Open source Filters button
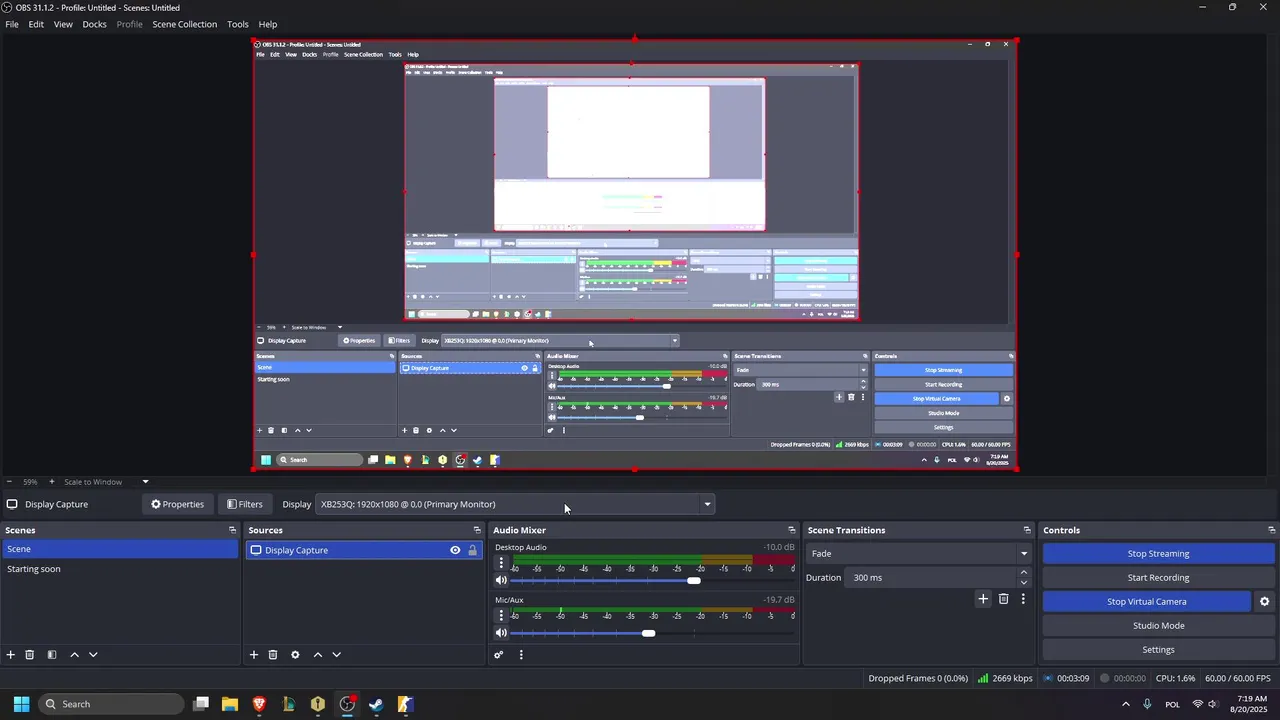The image size is (1280, 720). [x=244, y=504]
